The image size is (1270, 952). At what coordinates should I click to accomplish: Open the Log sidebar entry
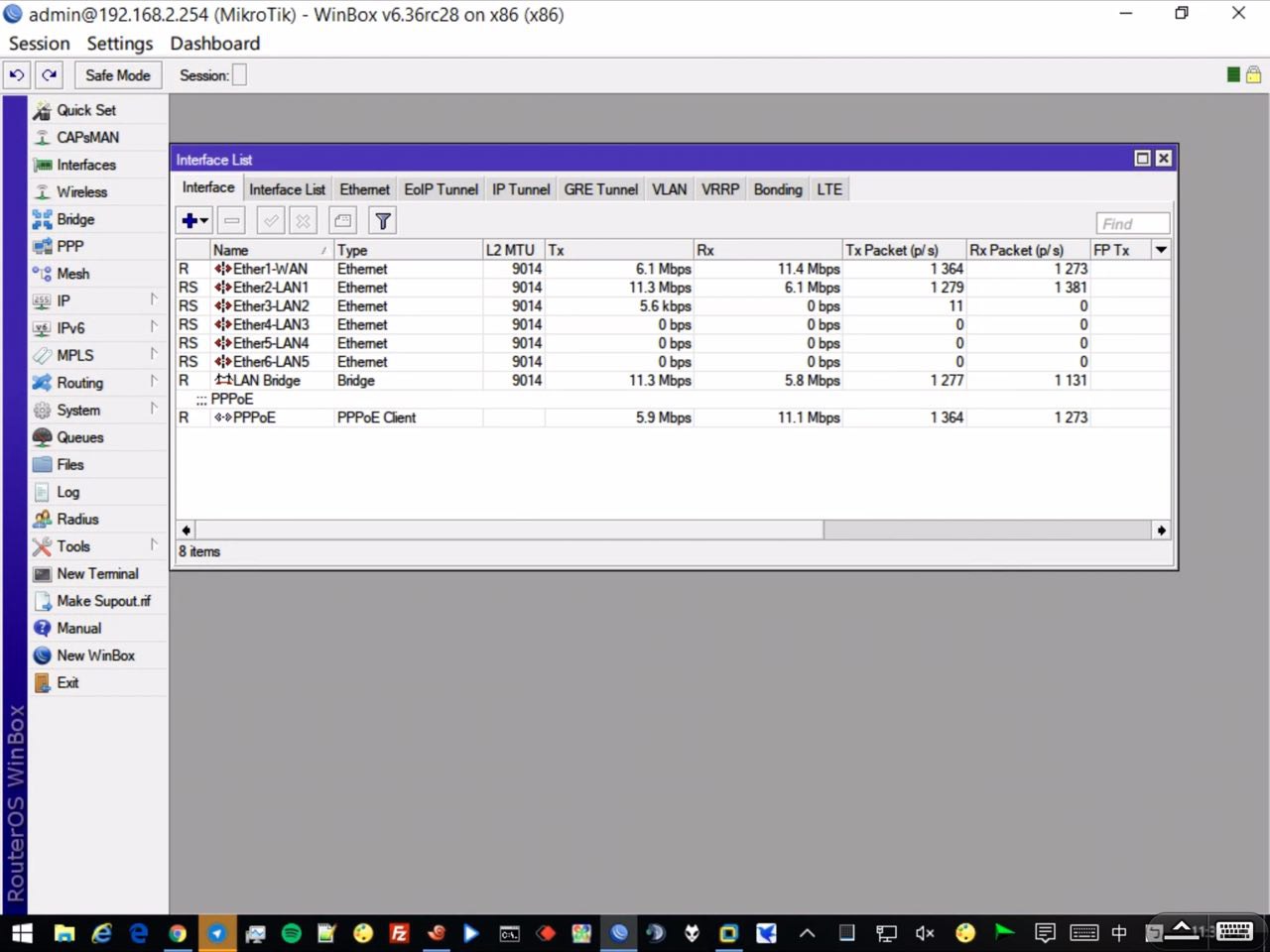[67, 492]
